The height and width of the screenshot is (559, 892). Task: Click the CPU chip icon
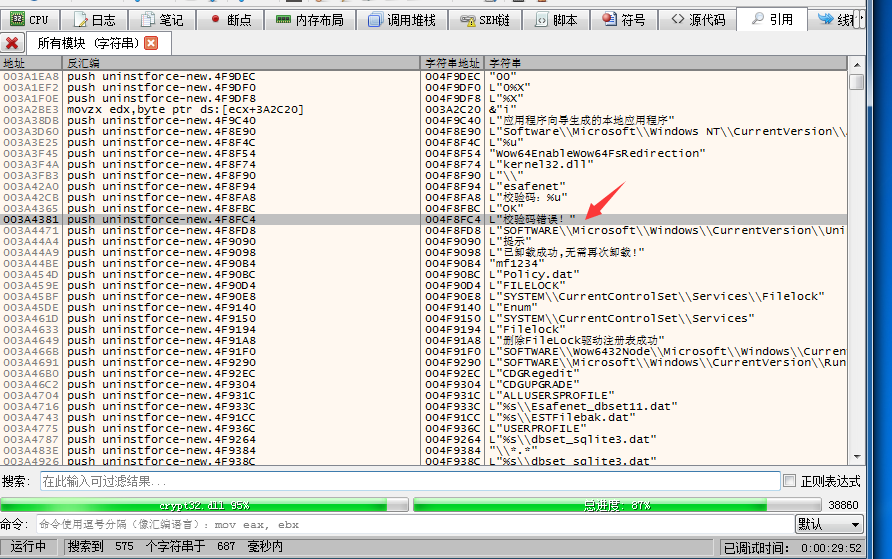click(x=18, y=19)
